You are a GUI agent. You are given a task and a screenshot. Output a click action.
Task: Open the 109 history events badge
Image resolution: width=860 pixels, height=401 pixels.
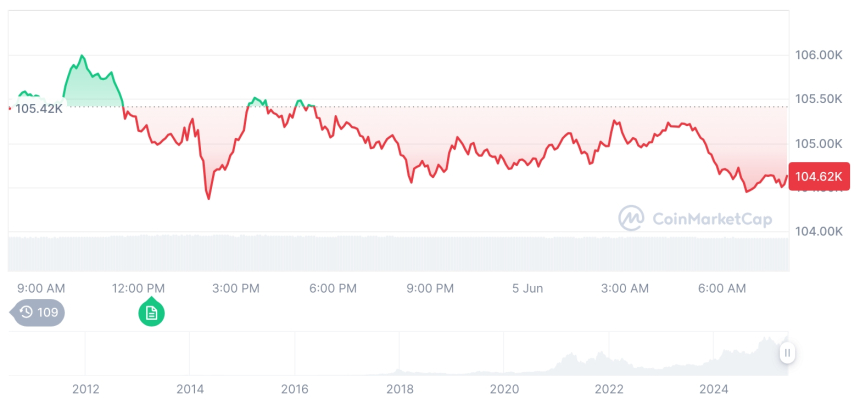coord(40,313)
